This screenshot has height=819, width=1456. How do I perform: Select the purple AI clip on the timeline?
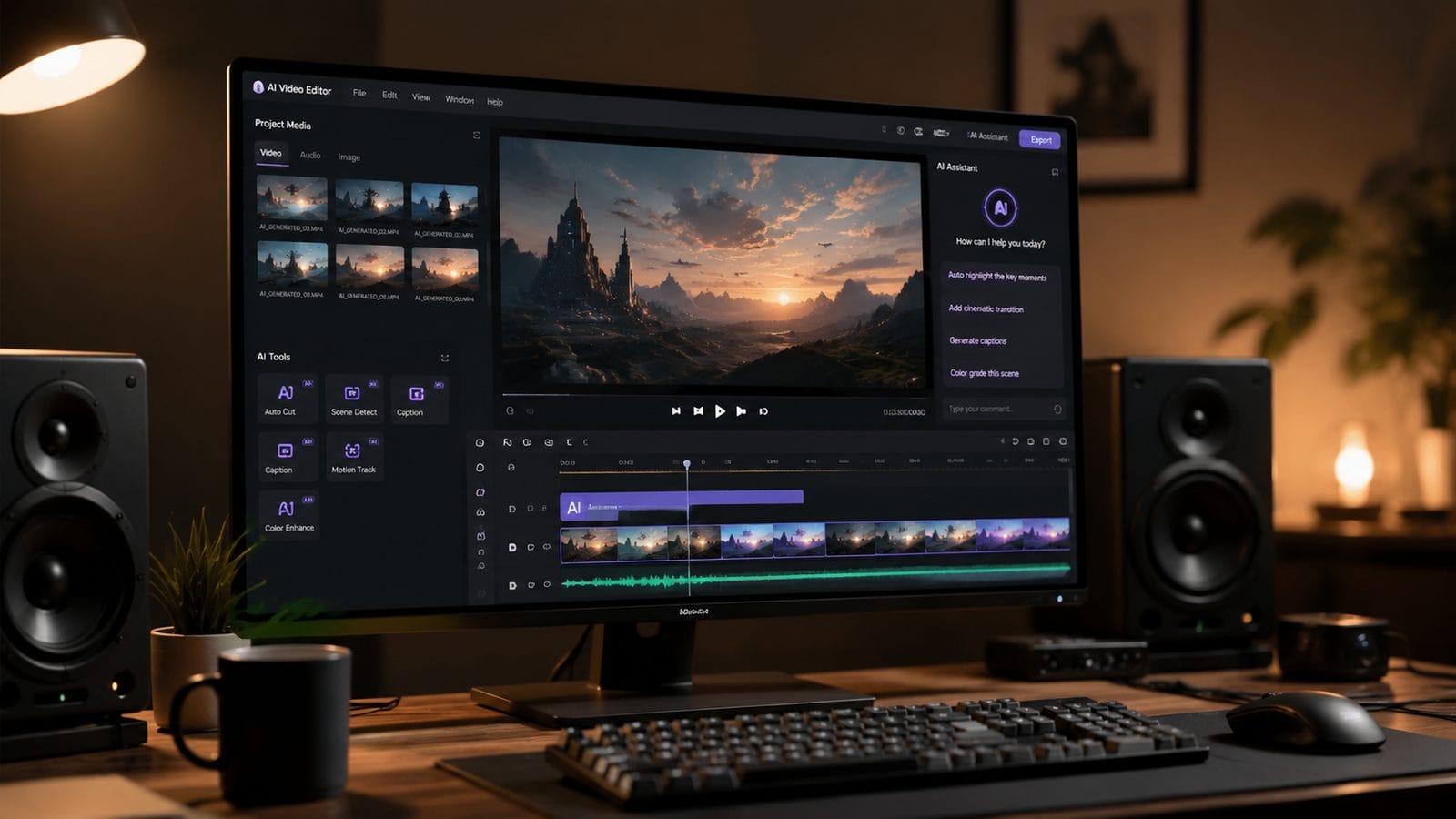pyautogui.click(x=682, y=507)
